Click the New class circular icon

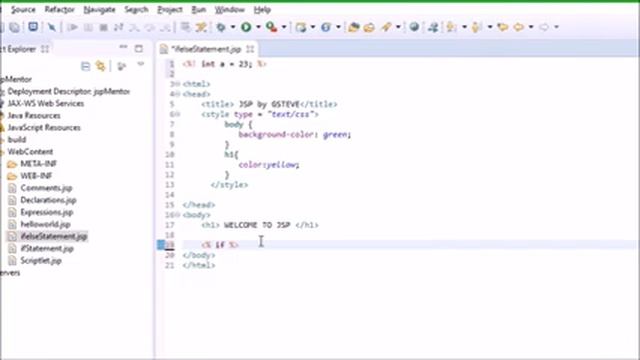coord(326,27)
